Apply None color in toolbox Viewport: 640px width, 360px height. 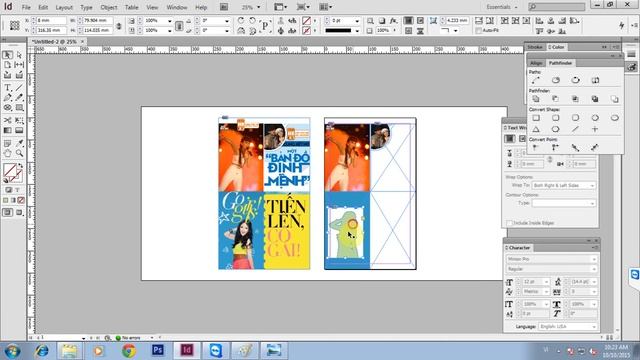[21, 200]
